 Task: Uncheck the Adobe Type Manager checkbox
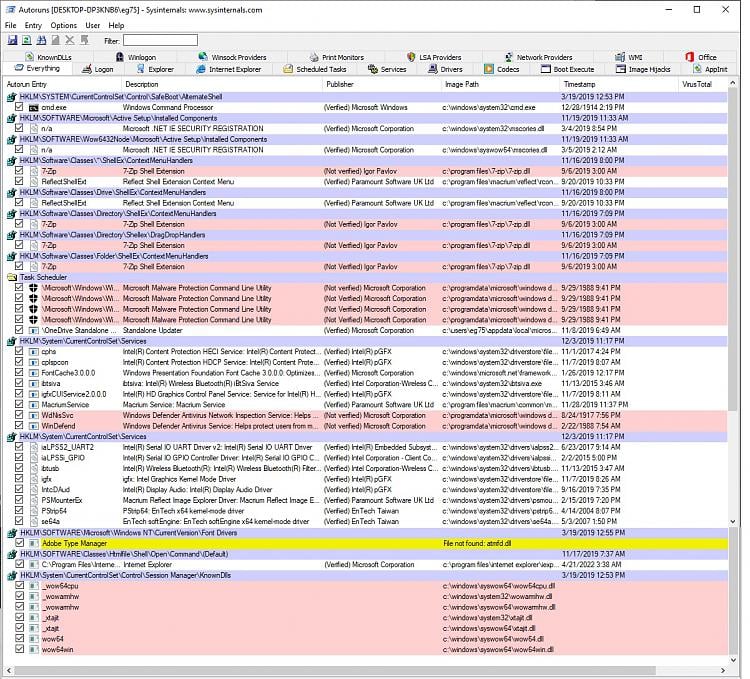coord(19,543)
